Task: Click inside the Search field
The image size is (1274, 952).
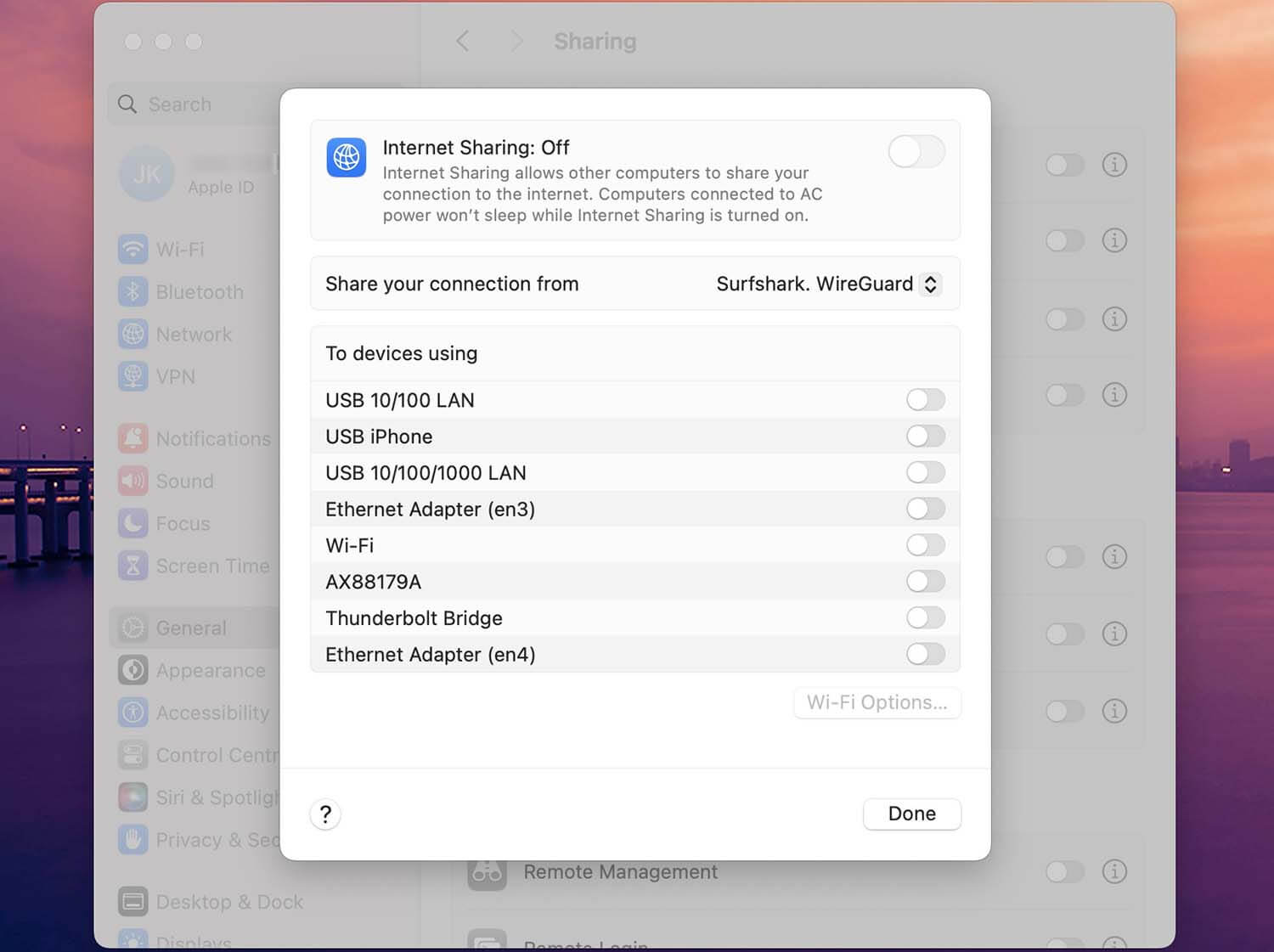Action: pos(180,104)
